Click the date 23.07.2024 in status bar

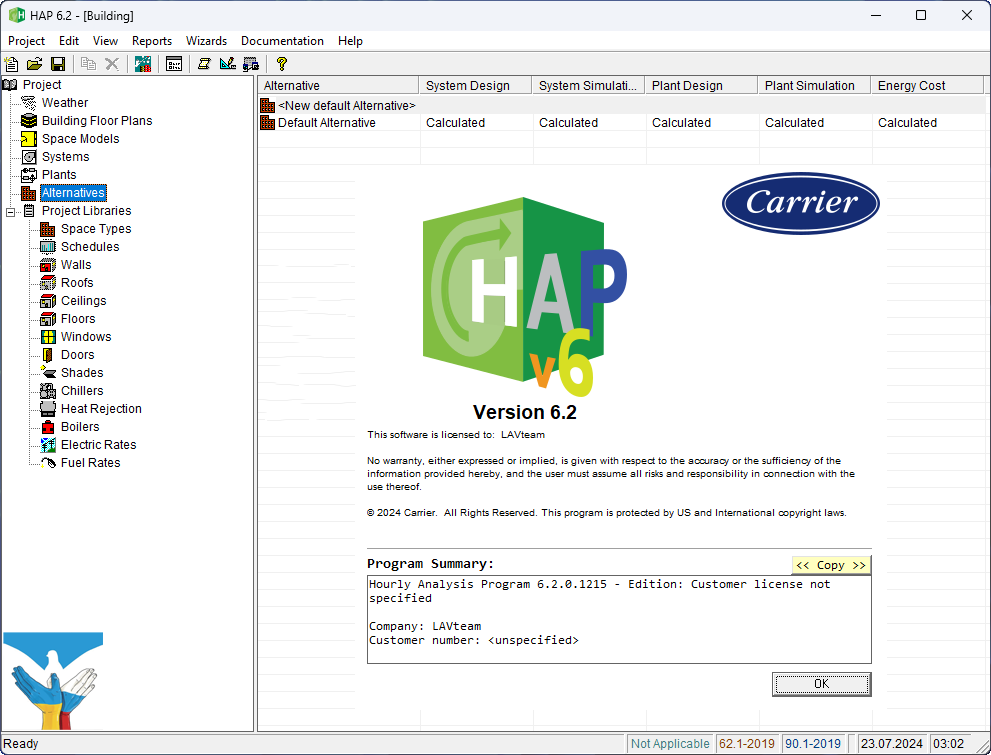(892, 744)
